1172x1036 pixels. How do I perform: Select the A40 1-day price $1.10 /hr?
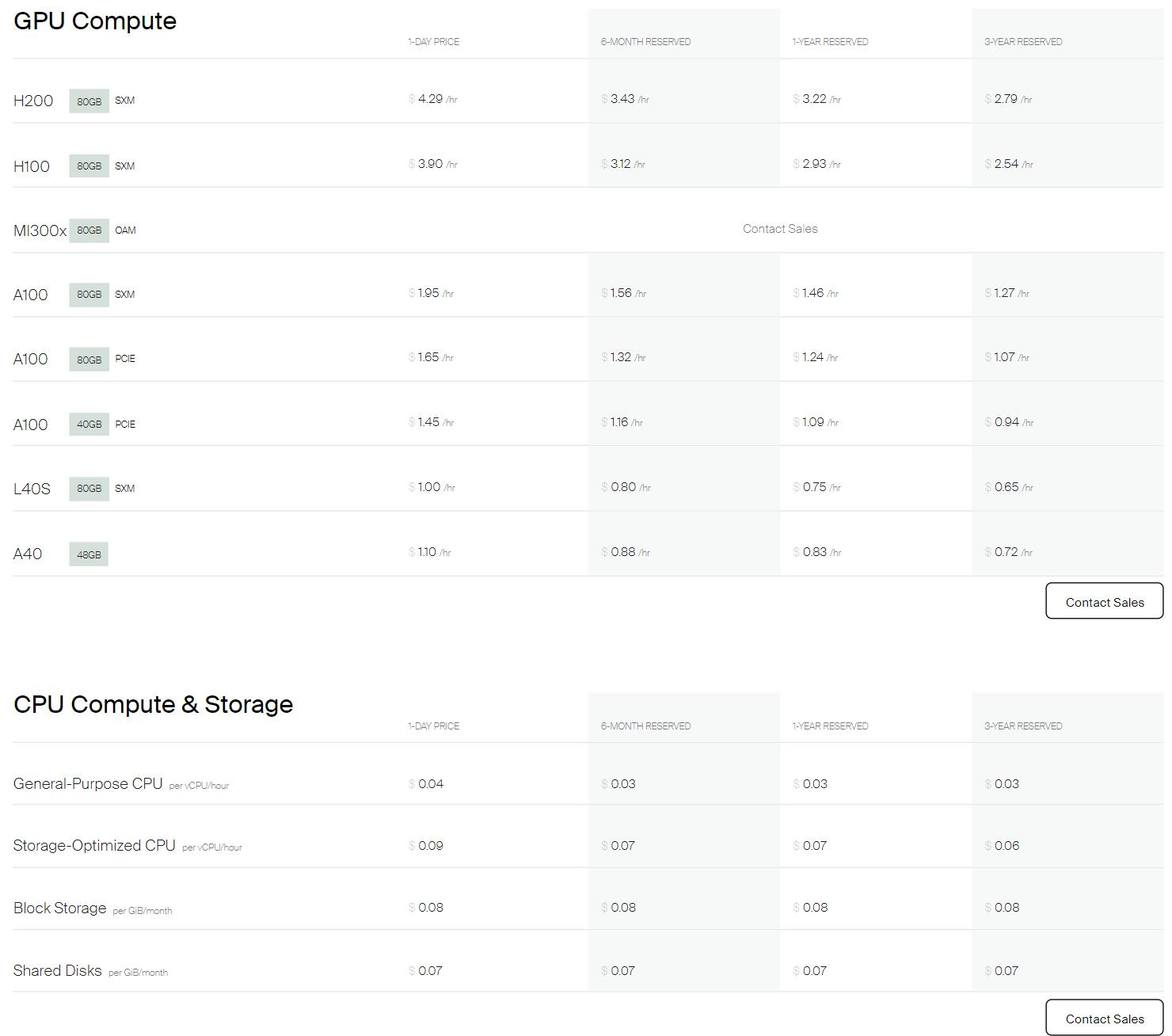[429, 552]
